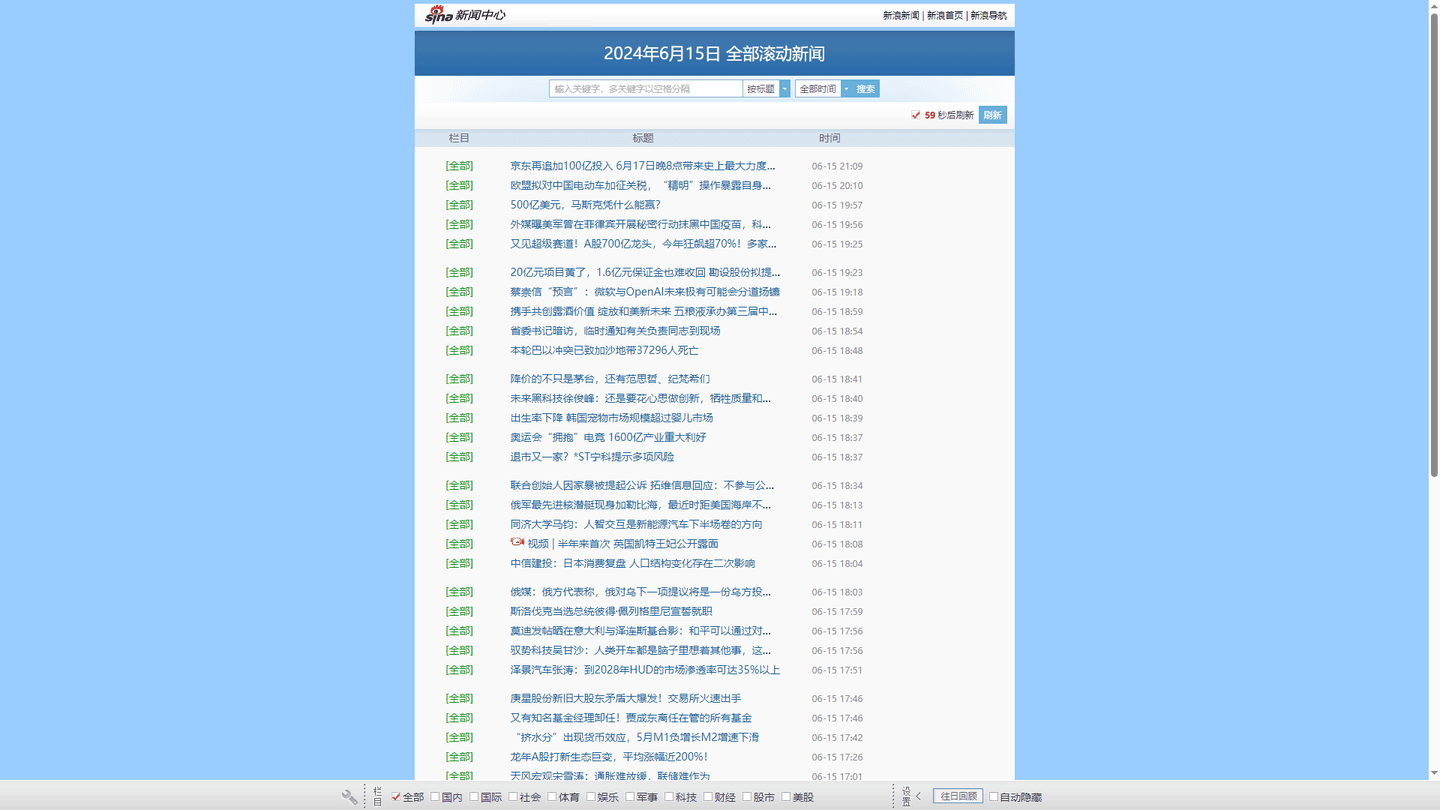Click the scrollbar down arrow
Screen dimensions: 1440x810
click(x=1434, y=773)
